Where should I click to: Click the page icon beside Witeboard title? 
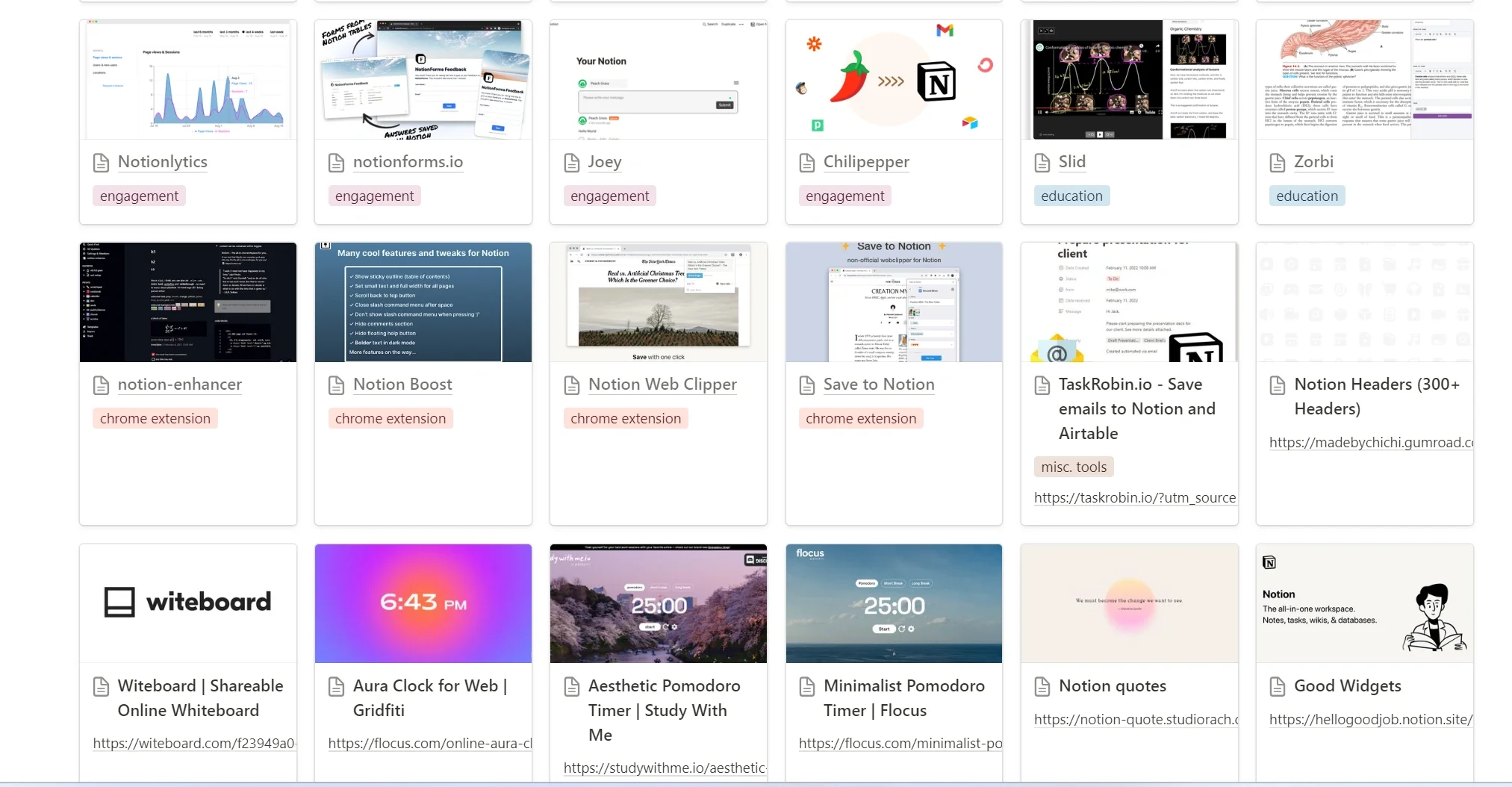click(x=101, y=687)
